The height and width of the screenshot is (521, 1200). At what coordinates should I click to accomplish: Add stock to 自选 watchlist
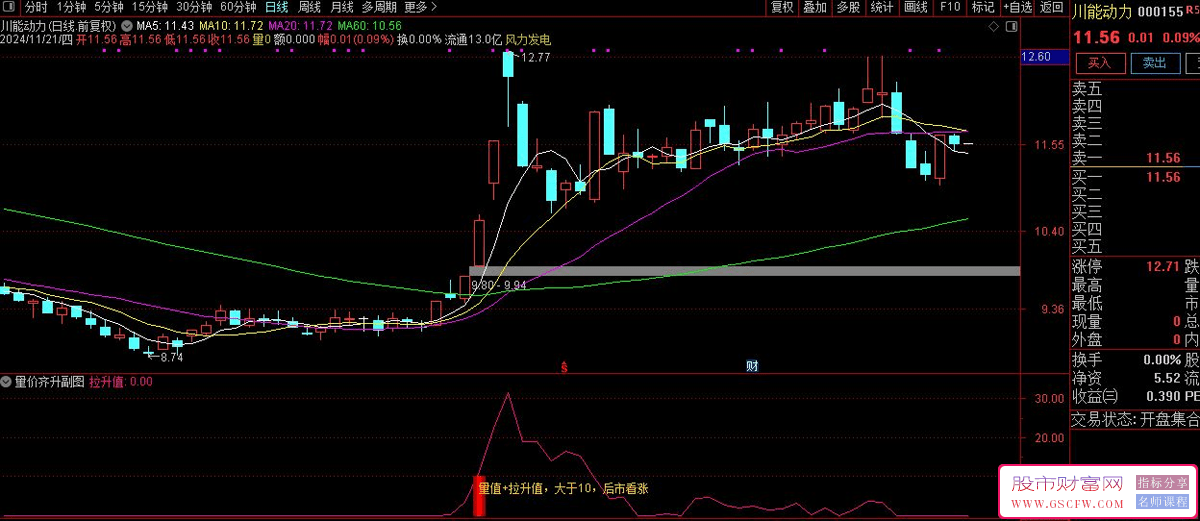(x=1016, y=7)
